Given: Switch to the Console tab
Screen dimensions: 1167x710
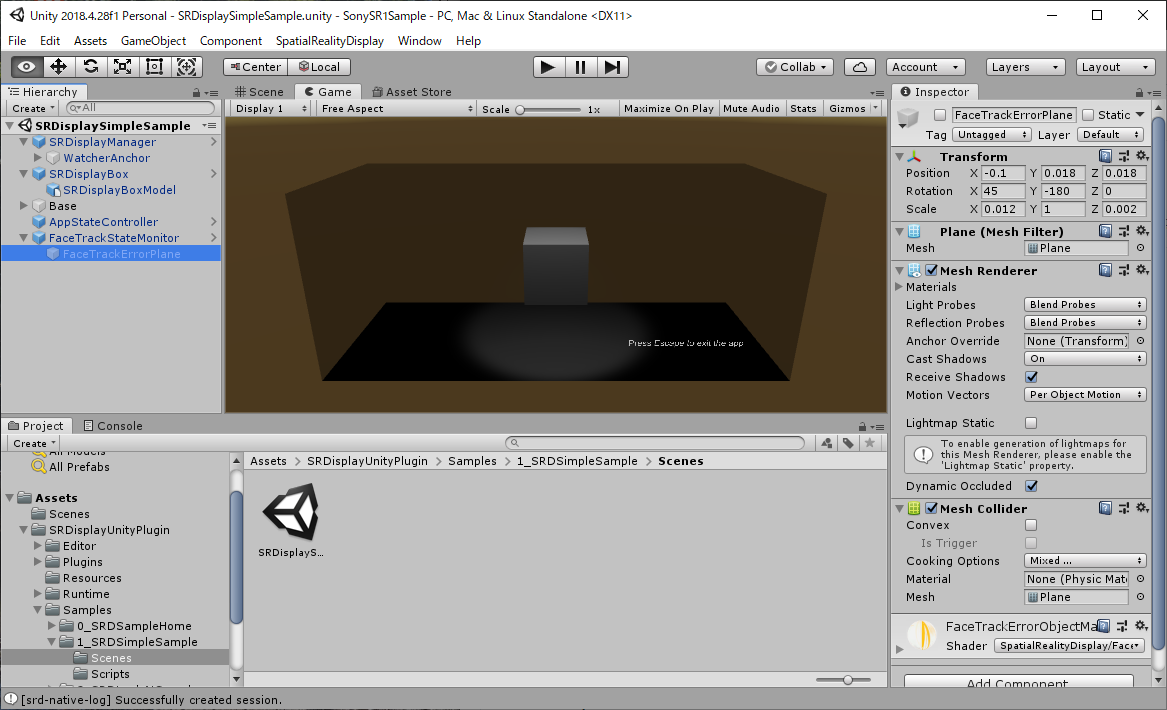Looking at the screenshot, I should click(x=113, y=426).
